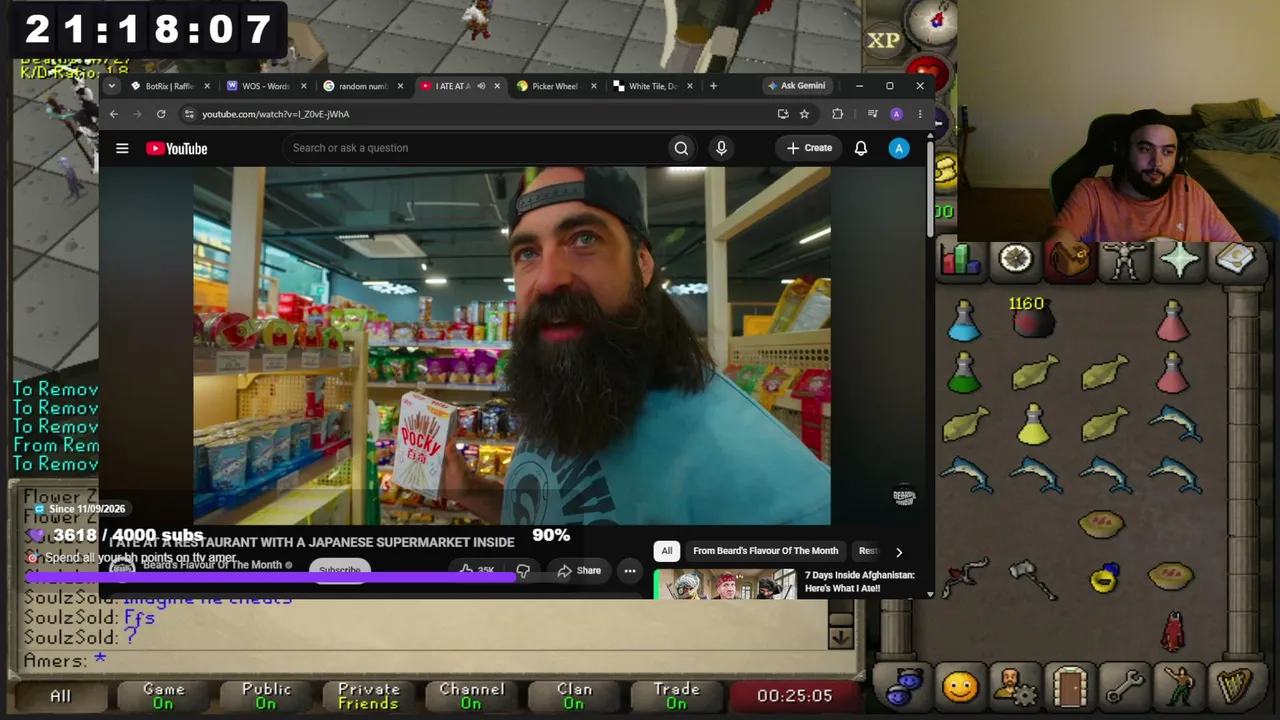Click the YouTube Create button
The width and height of the screenshot is (1280, 720).
pyautogui.click(x=809, y=148)
